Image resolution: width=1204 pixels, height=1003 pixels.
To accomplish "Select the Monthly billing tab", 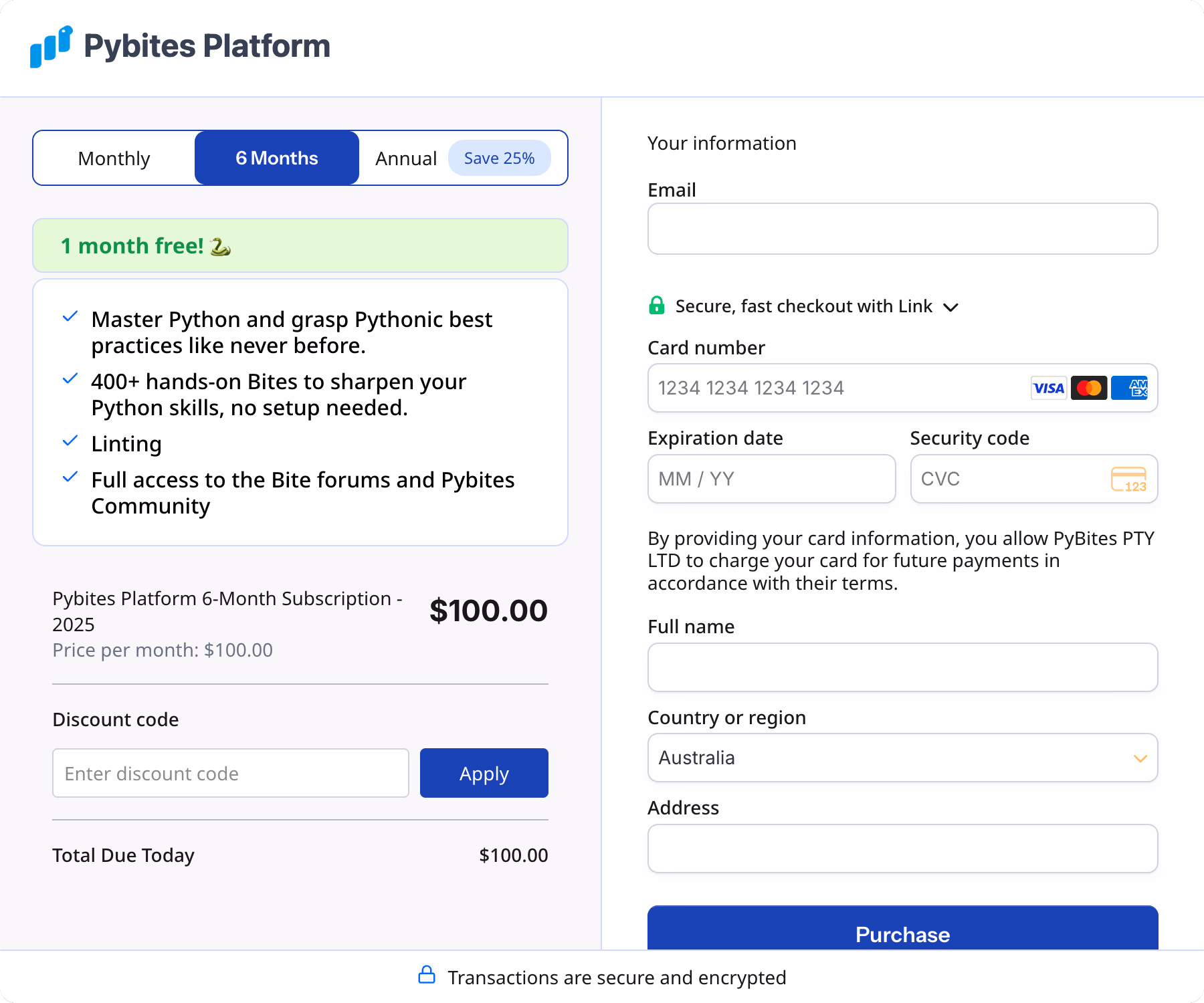I will coord(114,158).
